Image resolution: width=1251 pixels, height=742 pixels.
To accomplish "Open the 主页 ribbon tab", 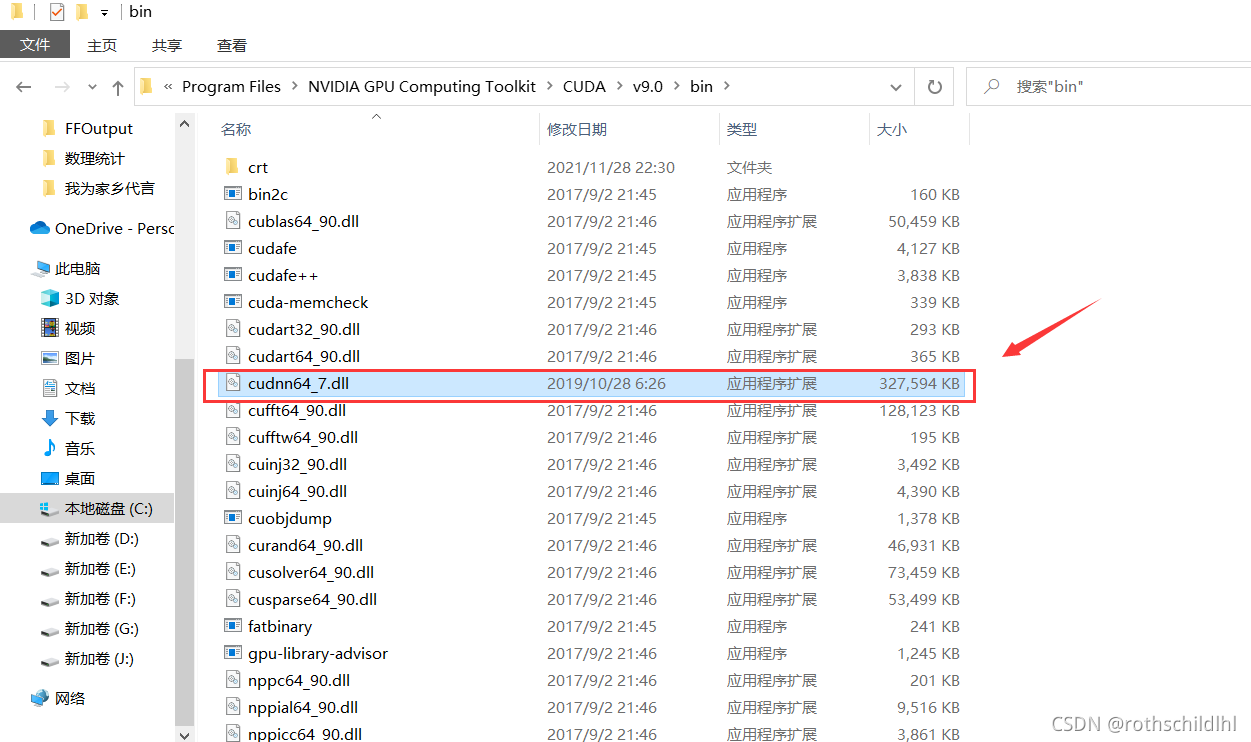I will (102, 45).
